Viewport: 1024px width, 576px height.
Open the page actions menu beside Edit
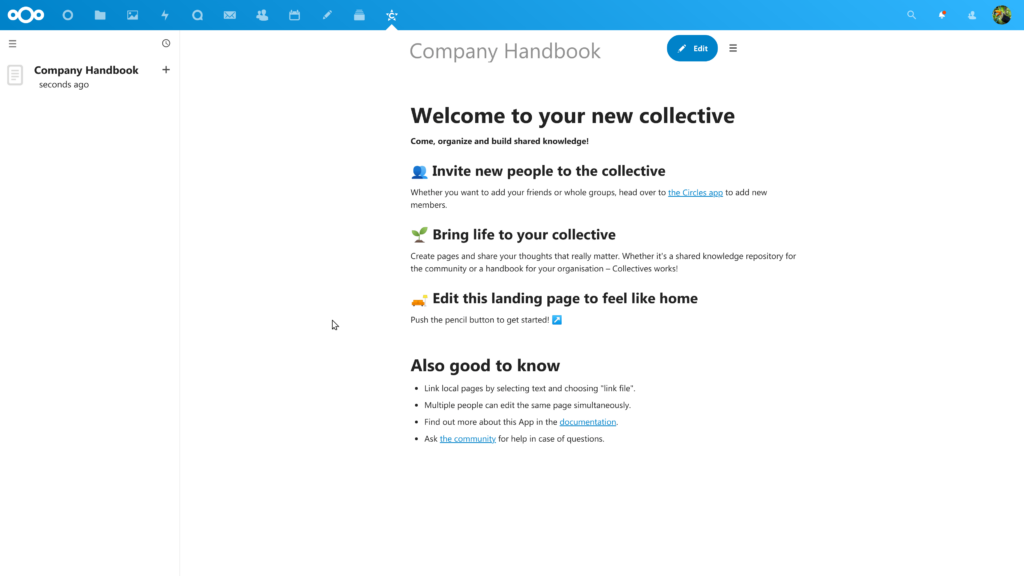click(733, 48)
